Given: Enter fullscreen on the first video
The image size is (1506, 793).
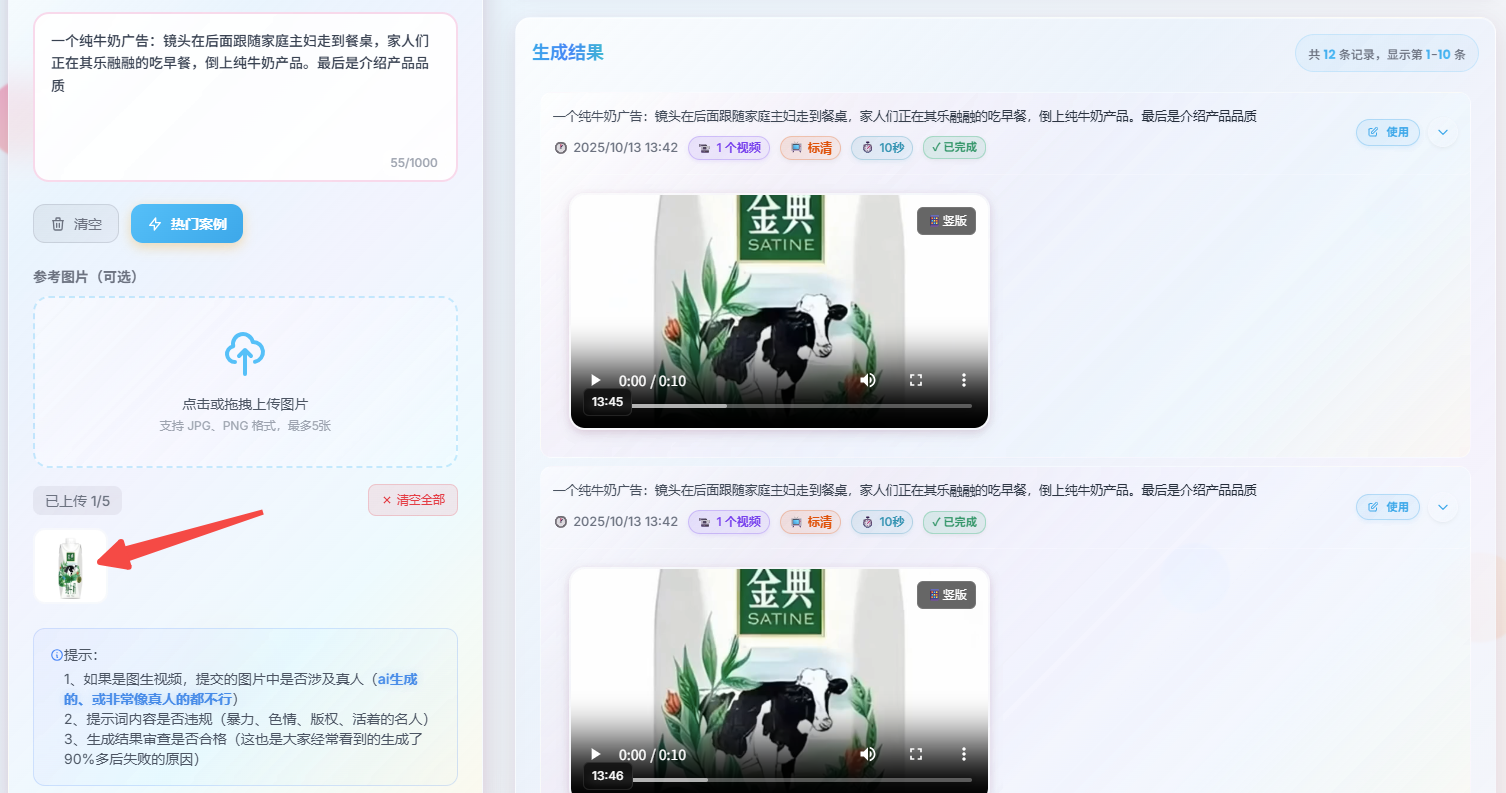Looking at the screenshot, I should pos(915,380).
